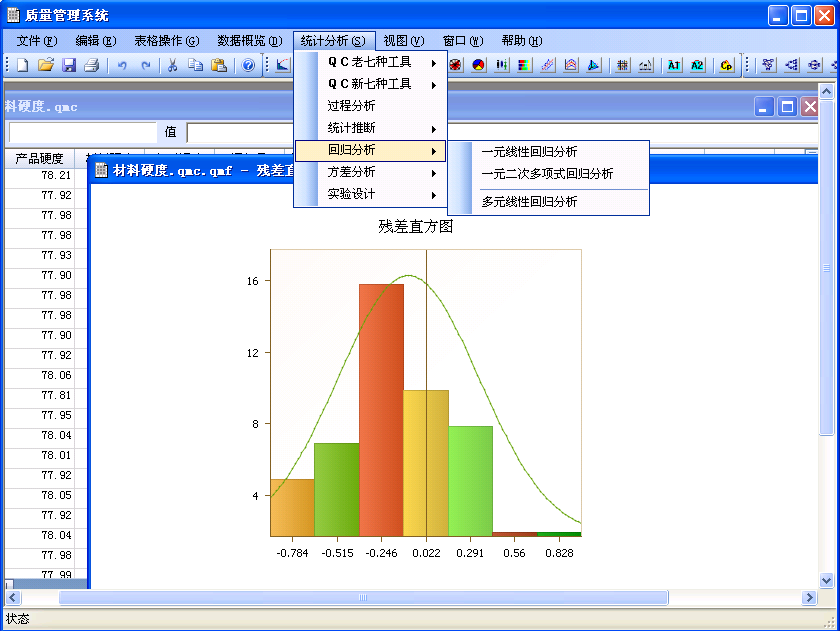
Task: Expand the QC老七种工具 submenu
Action: pyautogui.click(x=370, y=62)
